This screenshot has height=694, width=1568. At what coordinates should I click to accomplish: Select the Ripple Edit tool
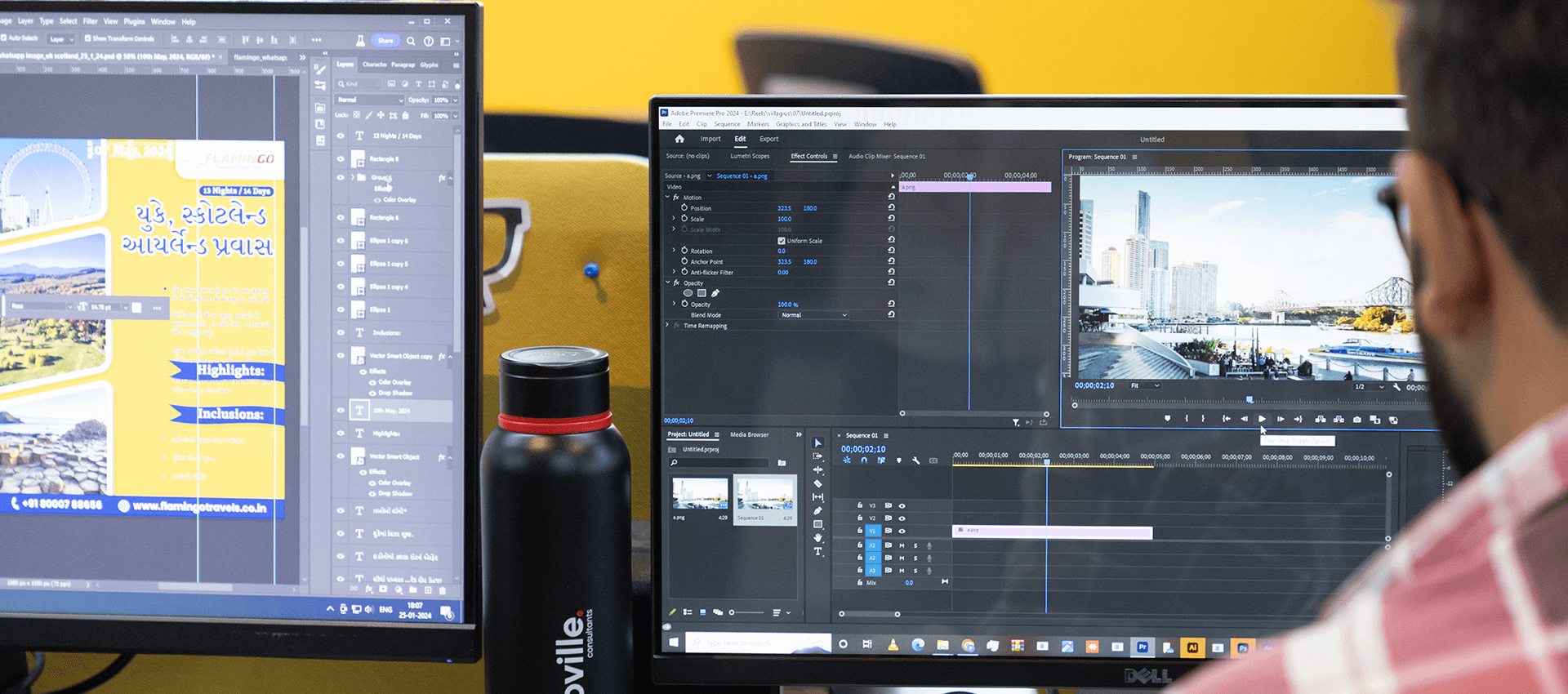point(818,470)
